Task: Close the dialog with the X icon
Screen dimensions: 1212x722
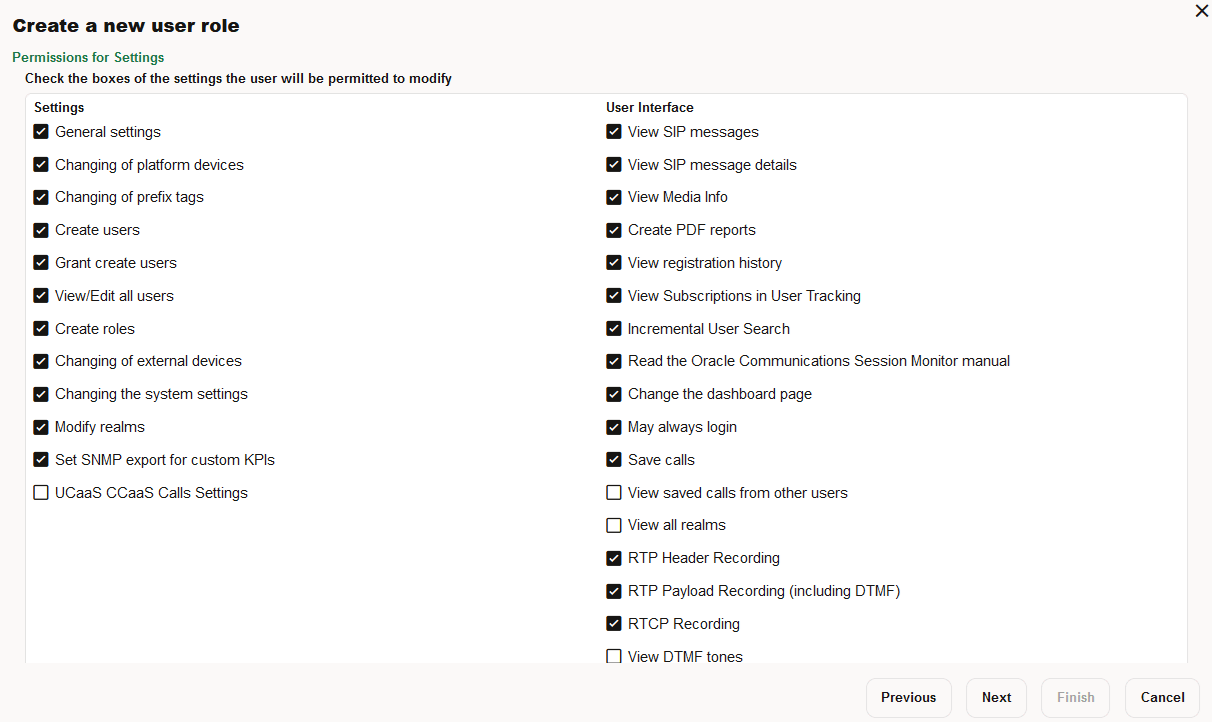Action: tap(1201, 11)
